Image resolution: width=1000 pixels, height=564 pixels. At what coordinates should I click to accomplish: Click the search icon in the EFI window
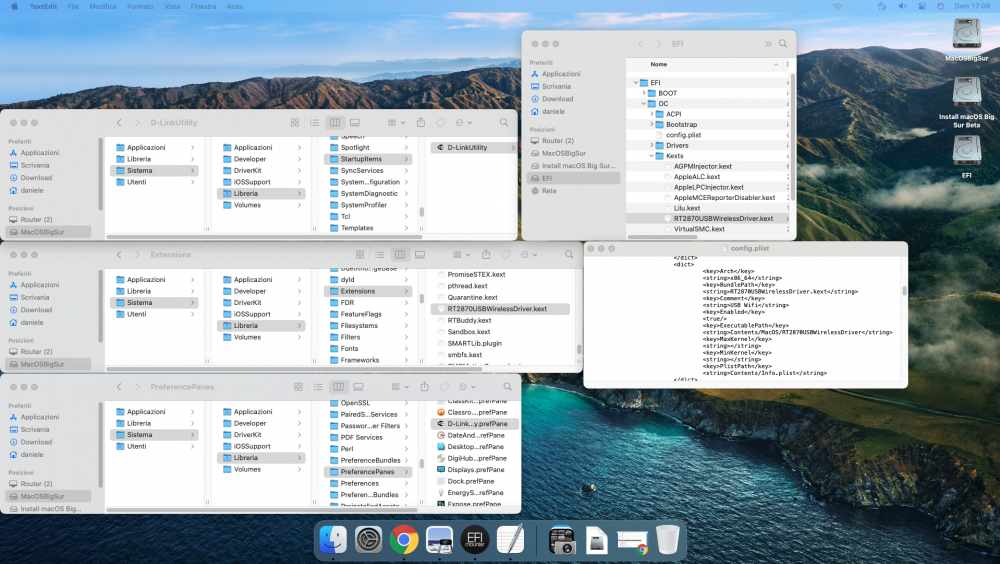coord(783,44)
